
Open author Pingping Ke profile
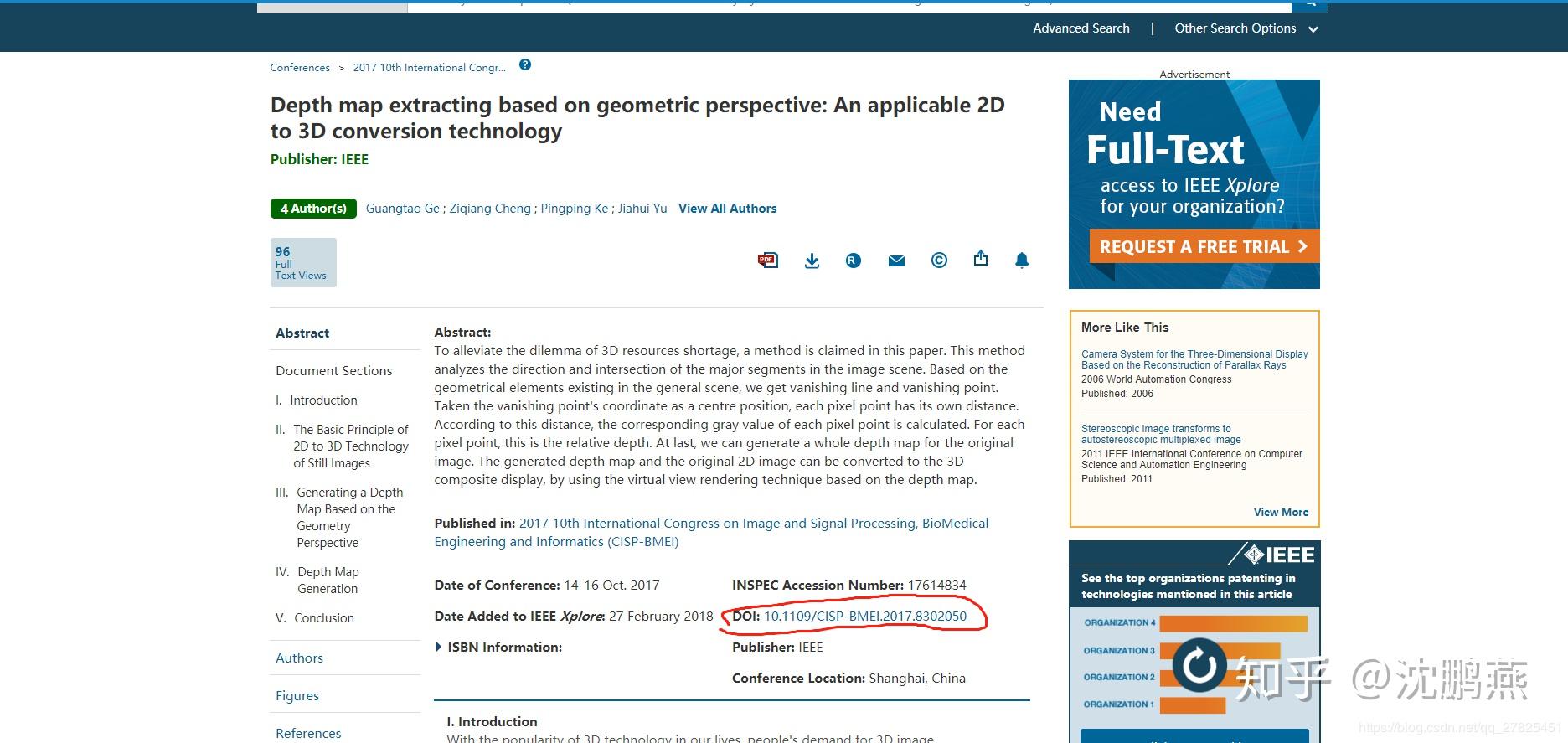point(575,209)
